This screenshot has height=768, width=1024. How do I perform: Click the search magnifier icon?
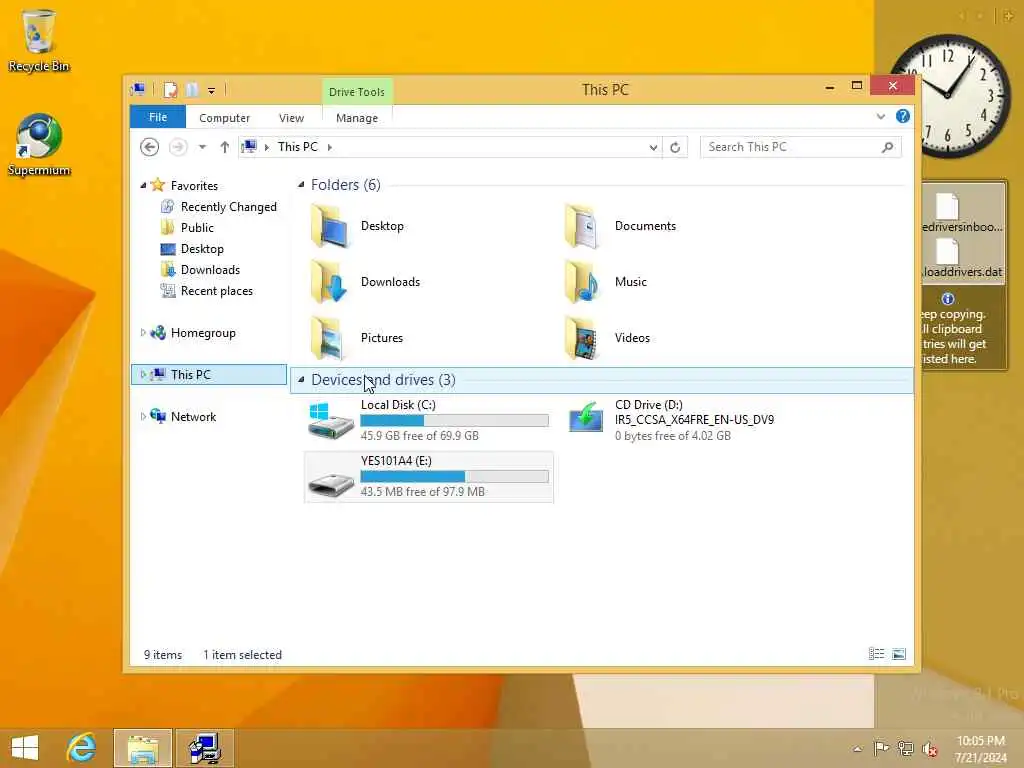click(x=887, y=147)
